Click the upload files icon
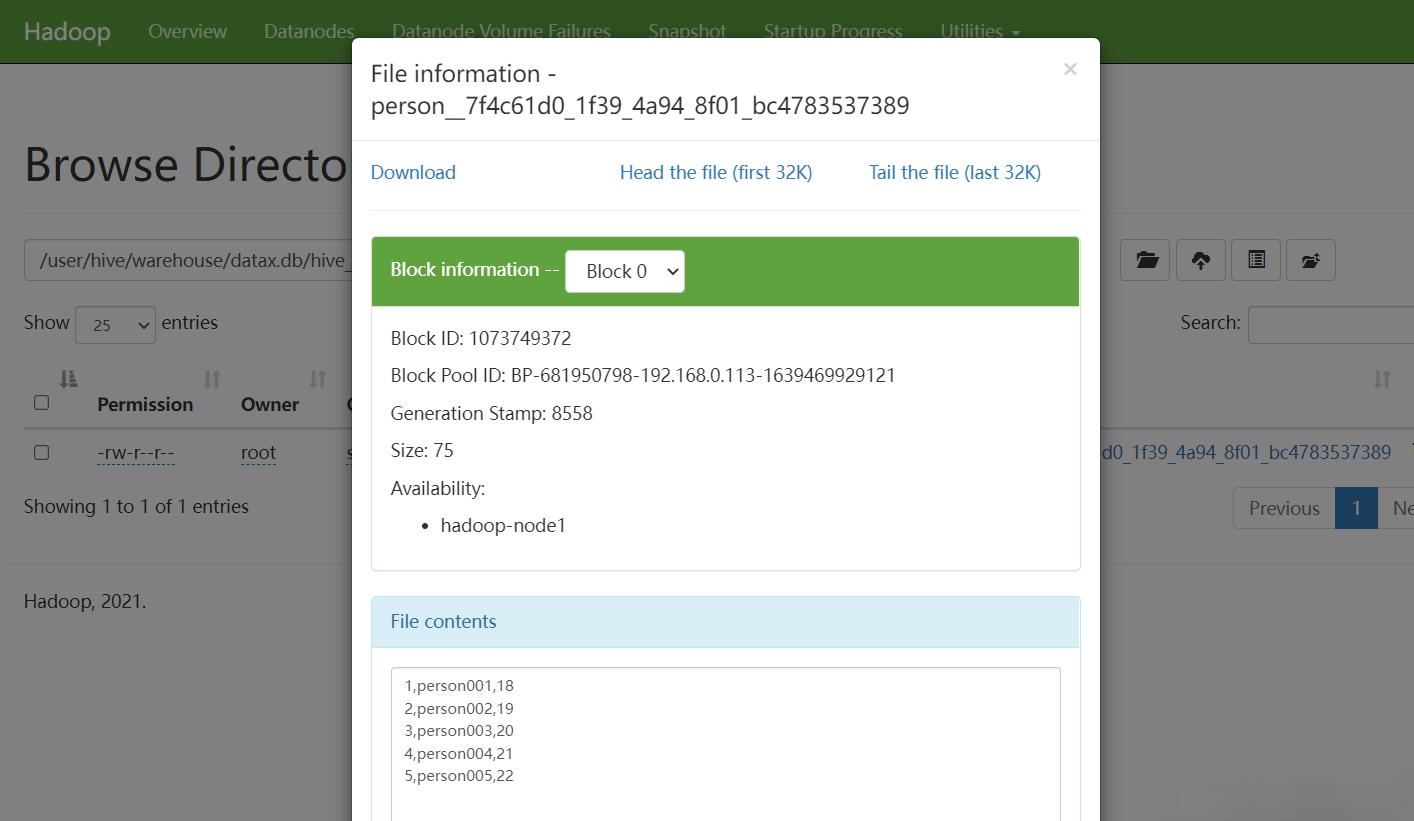 pyautogui.click(x=1200, y=259)
